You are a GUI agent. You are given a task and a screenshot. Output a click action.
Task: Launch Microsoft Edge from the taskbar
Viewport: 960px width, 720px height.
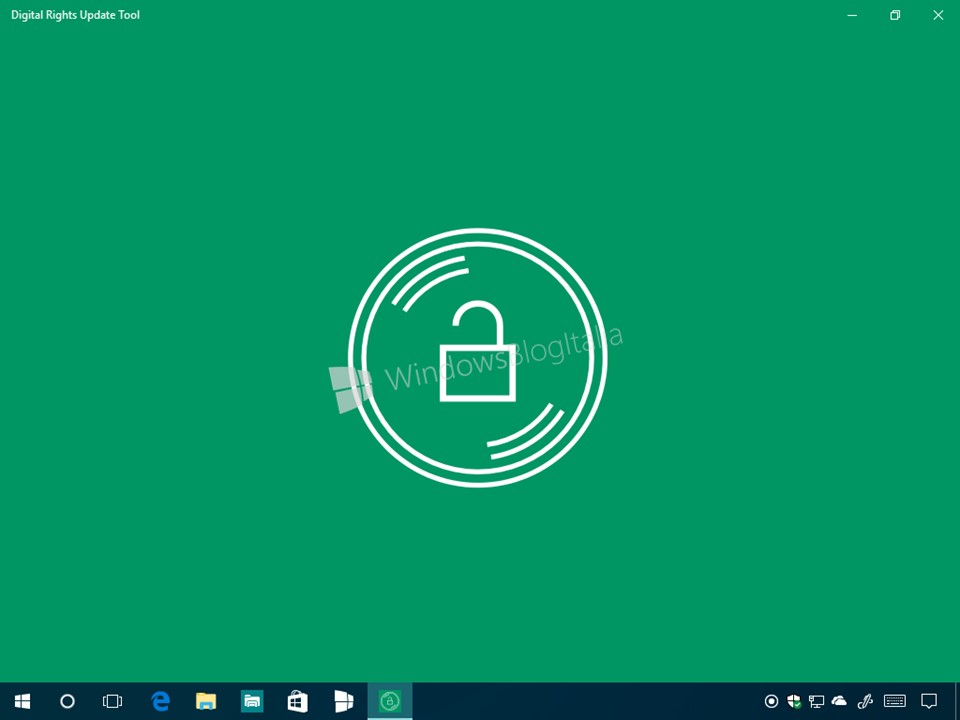160,701
